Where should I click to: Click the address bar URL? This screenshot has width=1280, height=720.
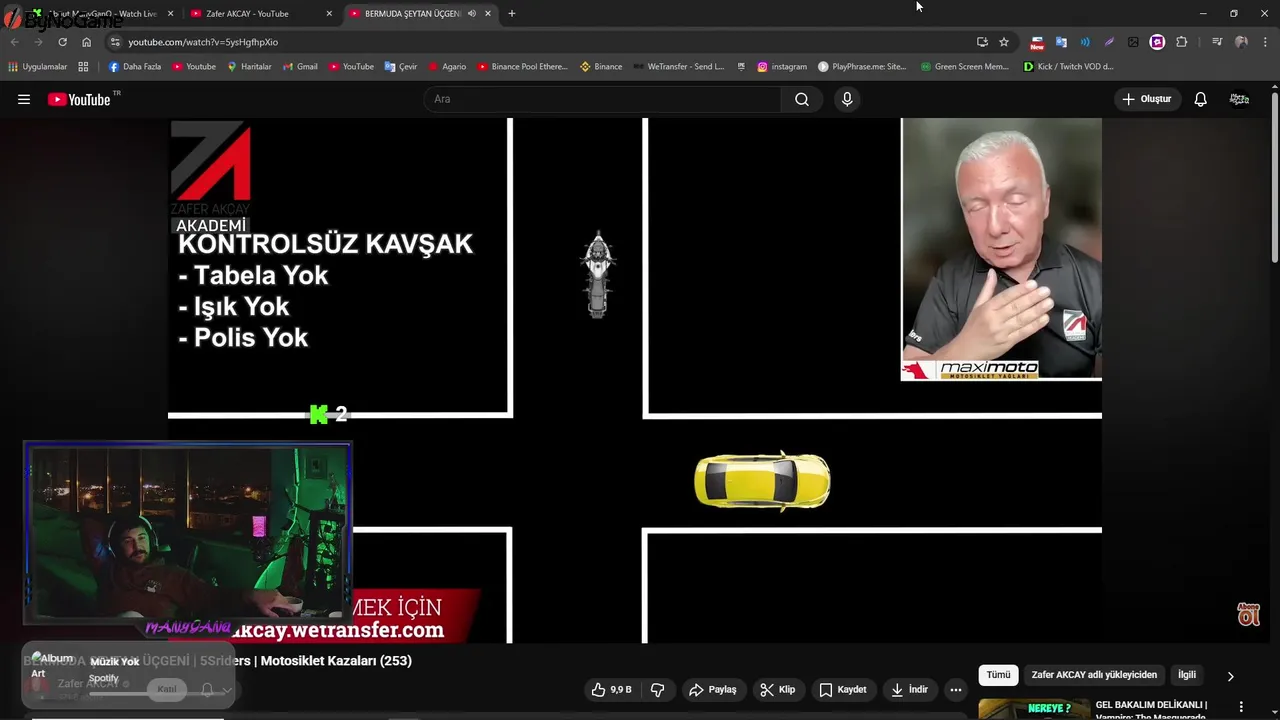tap(203, 42)
